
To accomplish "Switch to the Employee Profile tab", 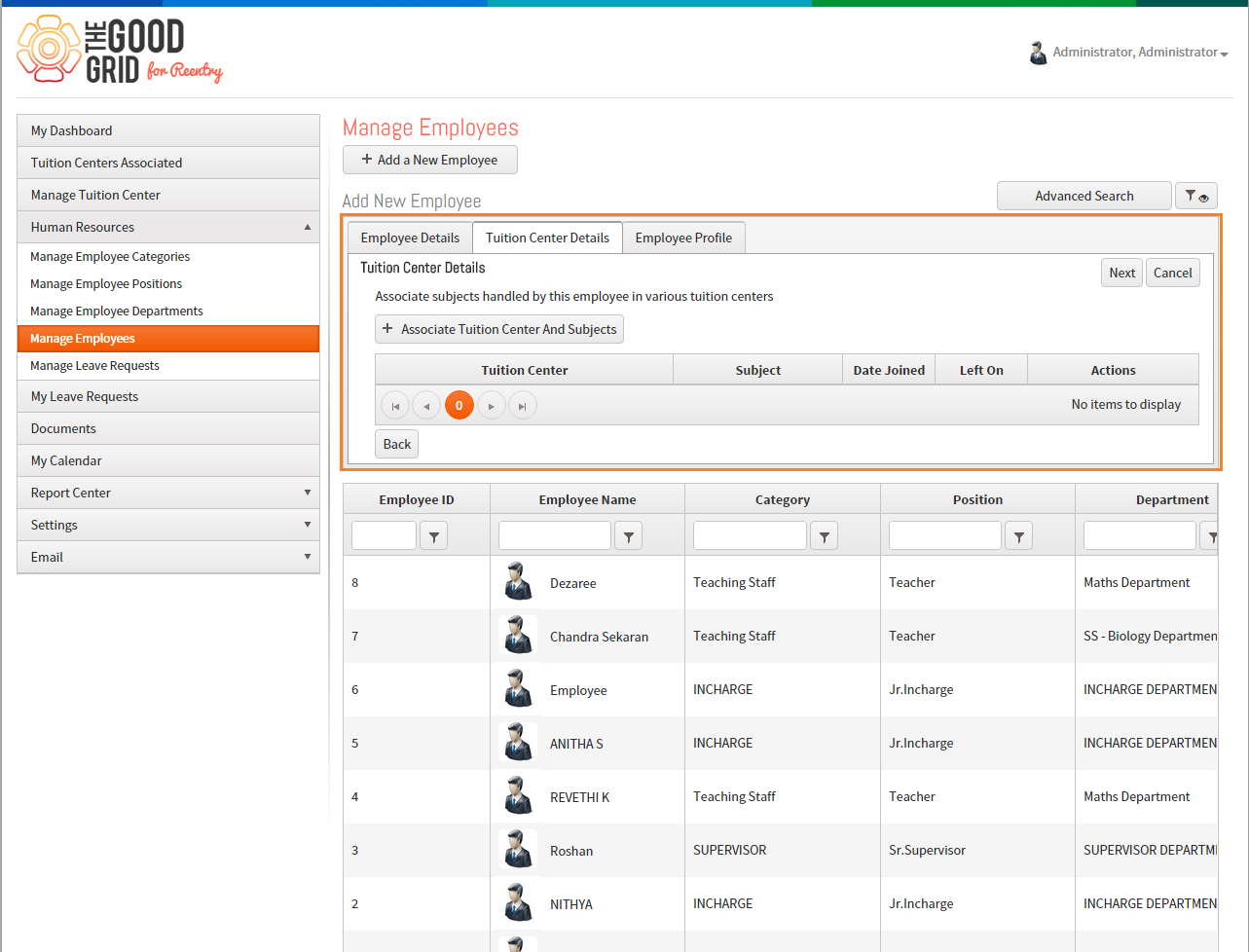I will tap(683, 238).
